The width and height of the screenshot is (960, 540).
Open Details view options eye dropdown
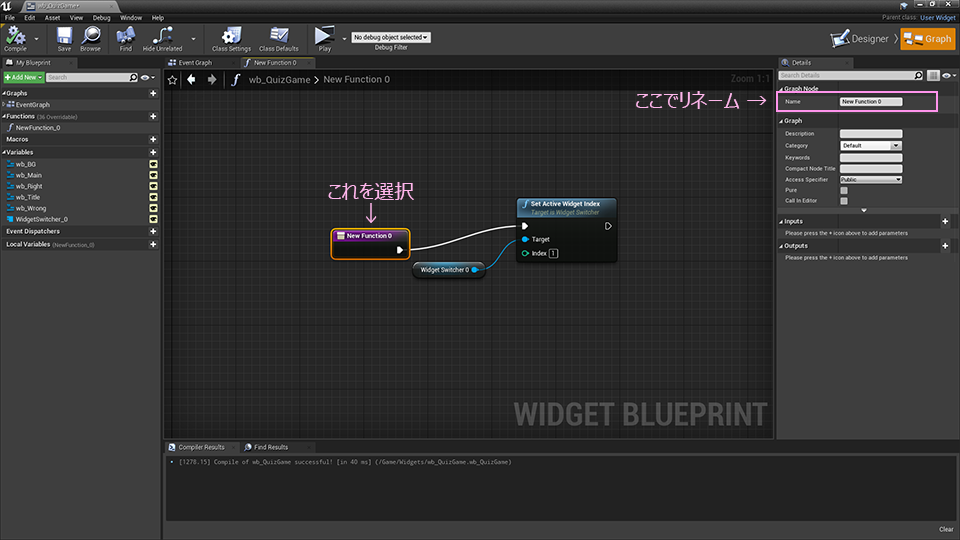click(x=949, y=75)
